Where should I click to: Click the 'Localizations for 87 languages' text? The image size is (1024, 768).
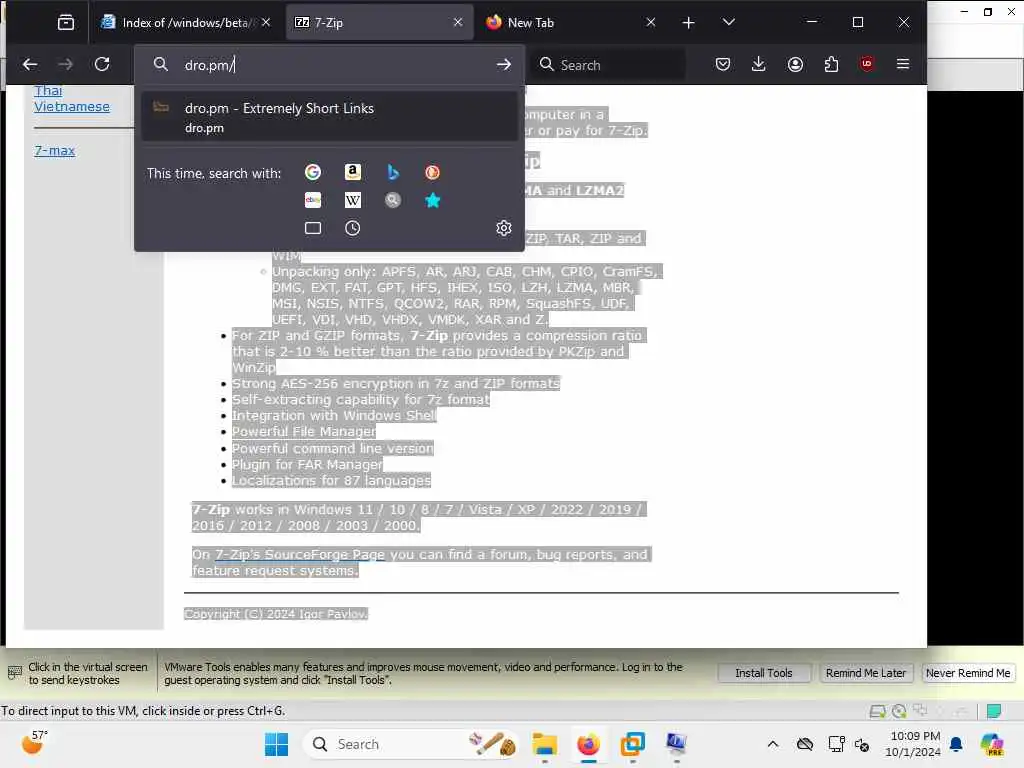tap(331, 481)
